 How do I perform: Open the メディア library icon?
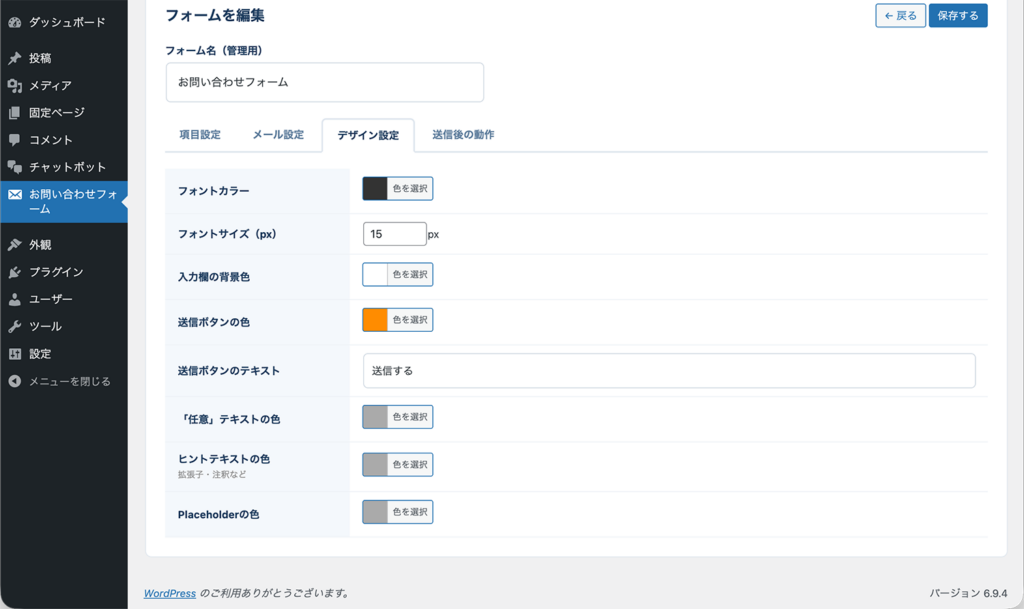tap(15, 86)
